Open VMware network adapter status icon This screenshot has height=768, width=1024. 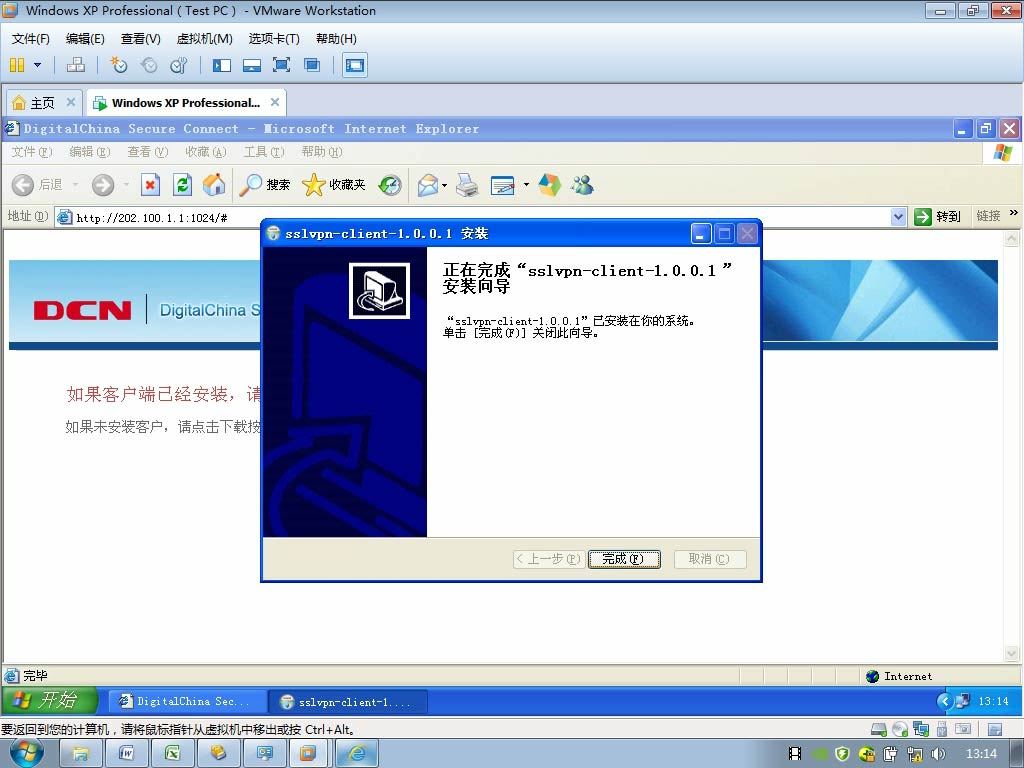tap(921, 729)
